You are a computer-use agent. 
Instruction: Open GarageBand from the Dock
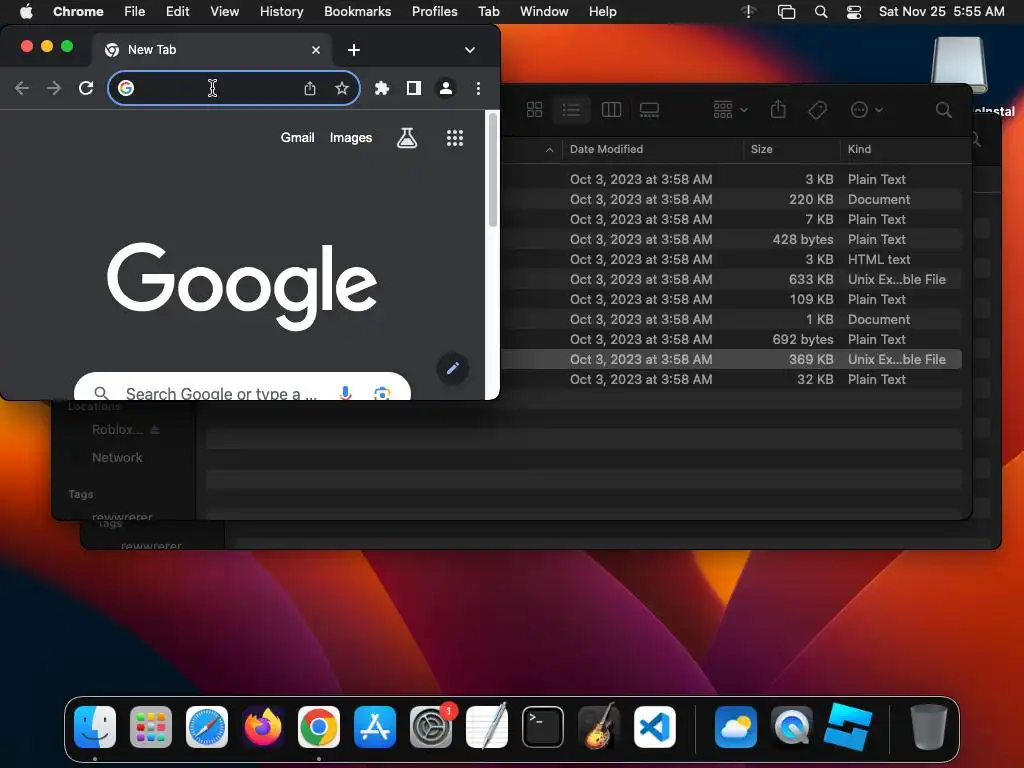coord(599,726)
